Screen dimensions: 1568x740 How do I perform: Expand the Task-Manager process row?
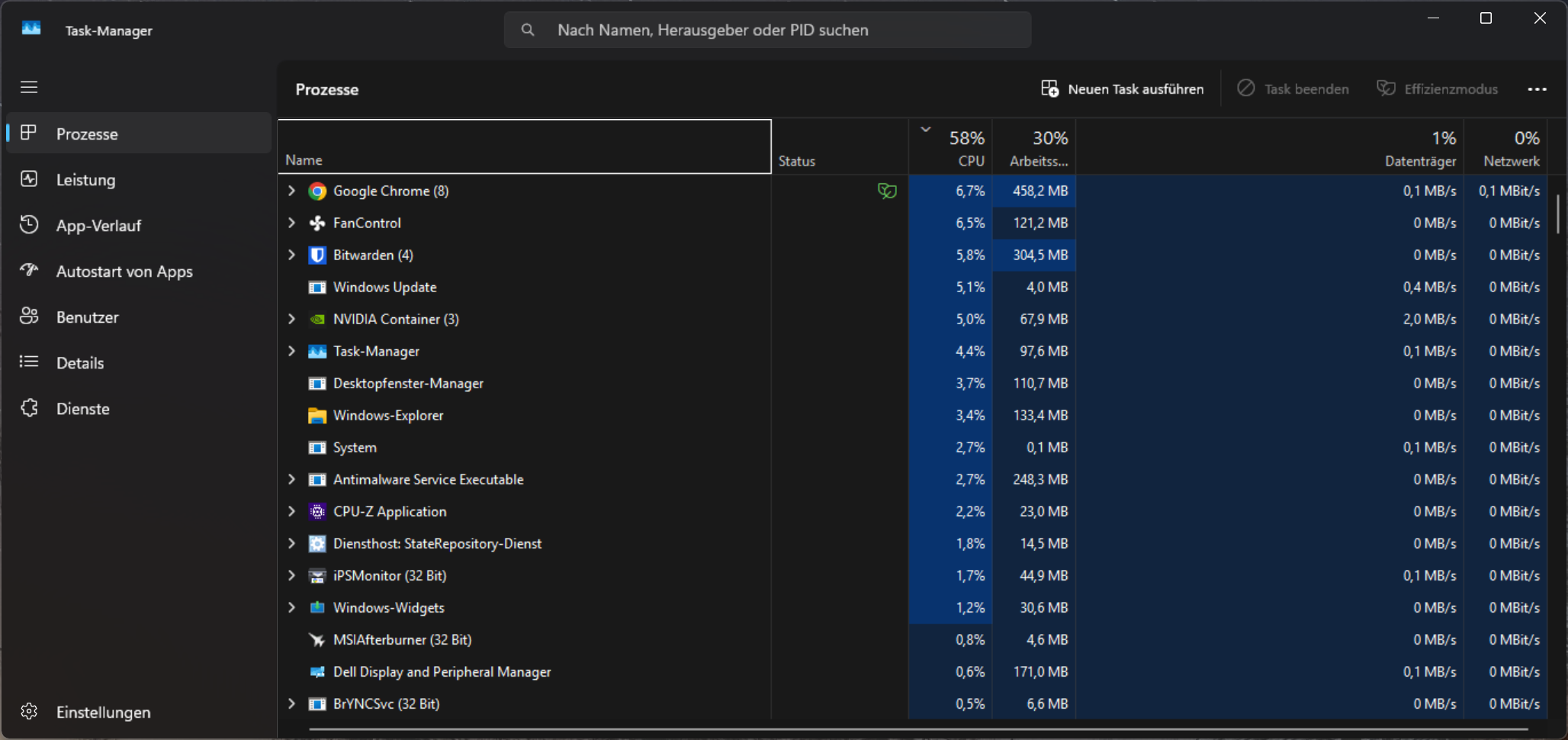coord(291,351)
